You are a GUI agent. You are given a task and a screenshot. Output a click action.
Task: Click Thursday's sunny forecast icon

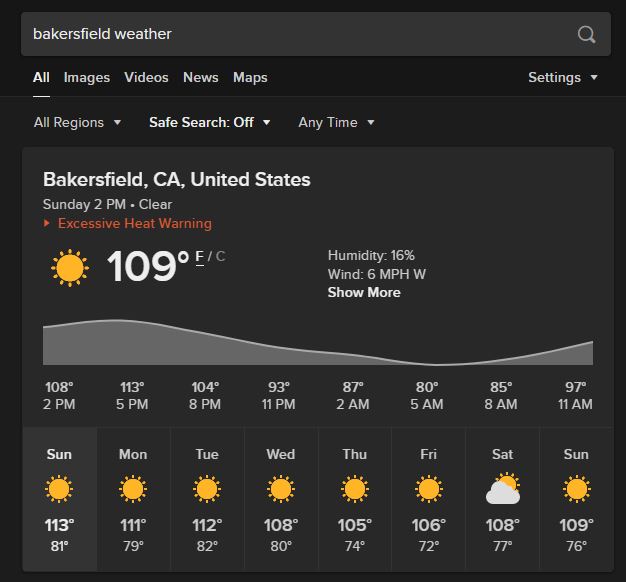point(355,489)
